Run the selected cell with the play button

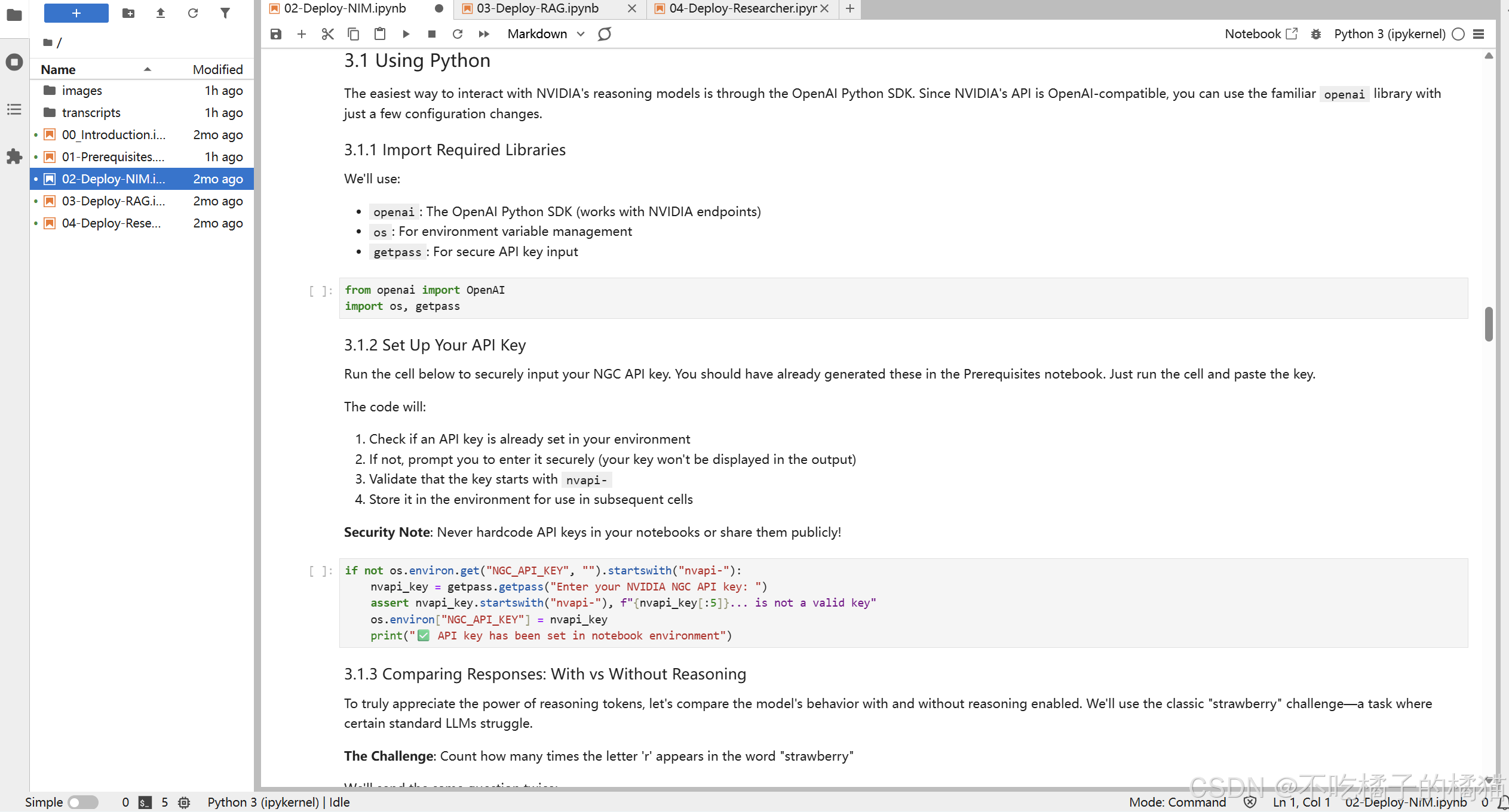pos(406,34)
